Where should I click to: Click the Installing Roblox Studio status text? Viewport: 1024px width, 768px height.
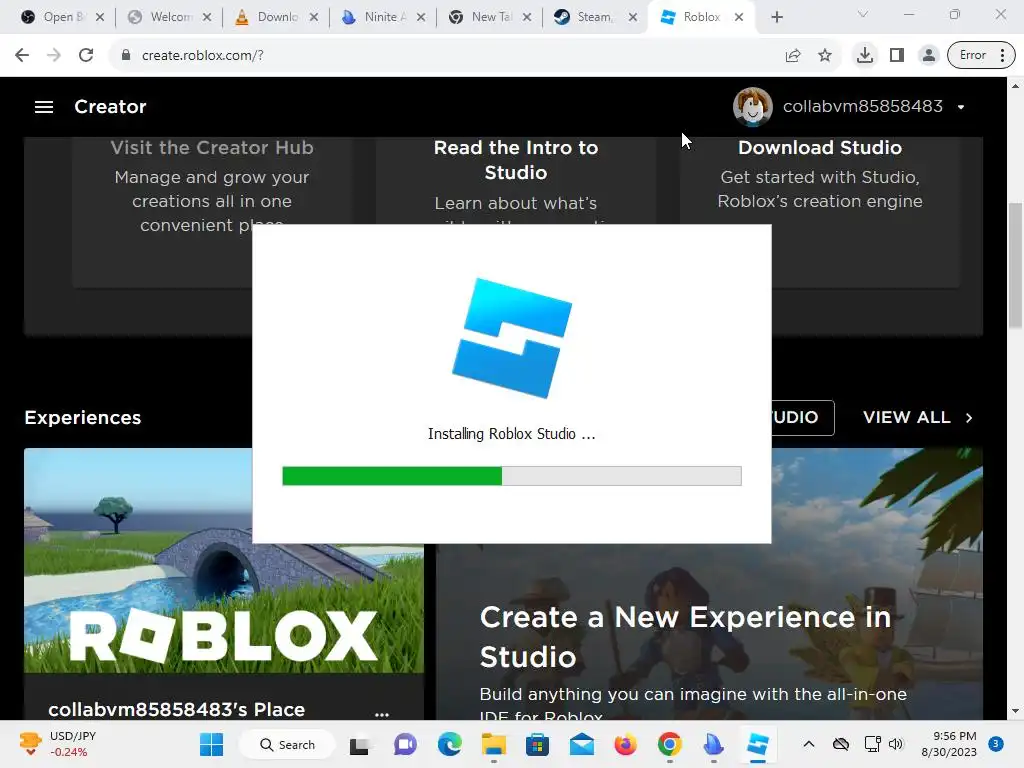click(511, 434)
